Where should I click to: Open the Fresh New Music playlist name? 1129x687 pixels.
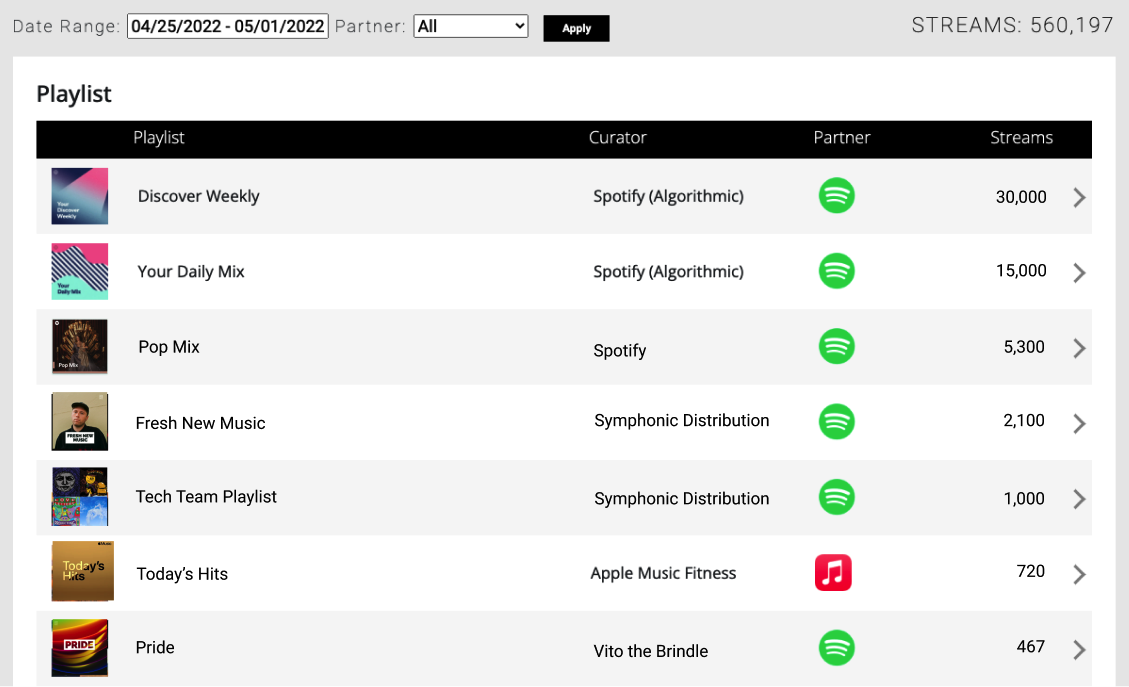(x=201, y=423)
